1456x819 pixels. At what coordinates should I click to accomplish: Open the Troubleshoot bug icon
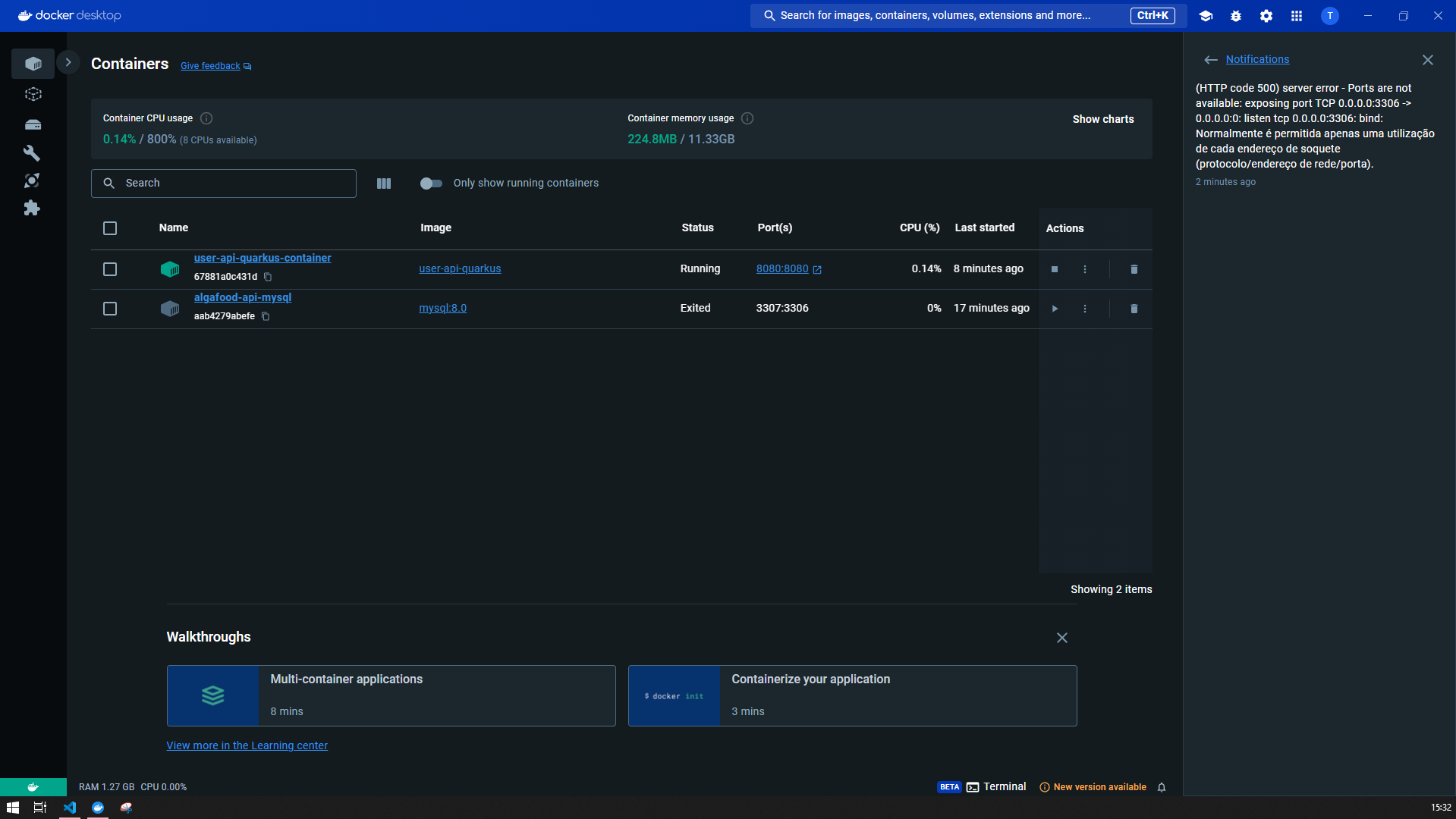(x=1236, y=16)
